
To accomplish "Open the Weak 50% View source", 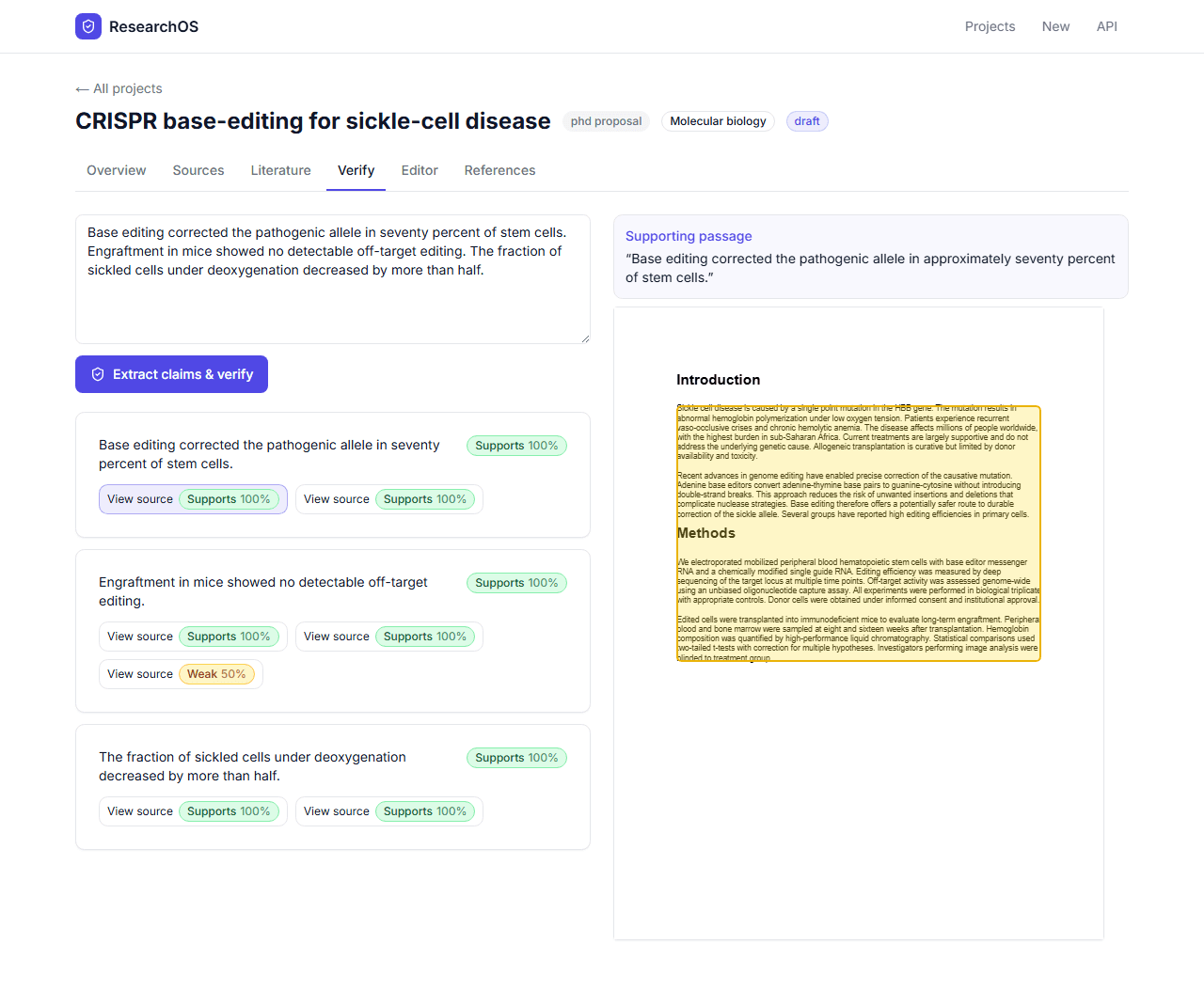I will click(181, 674).
